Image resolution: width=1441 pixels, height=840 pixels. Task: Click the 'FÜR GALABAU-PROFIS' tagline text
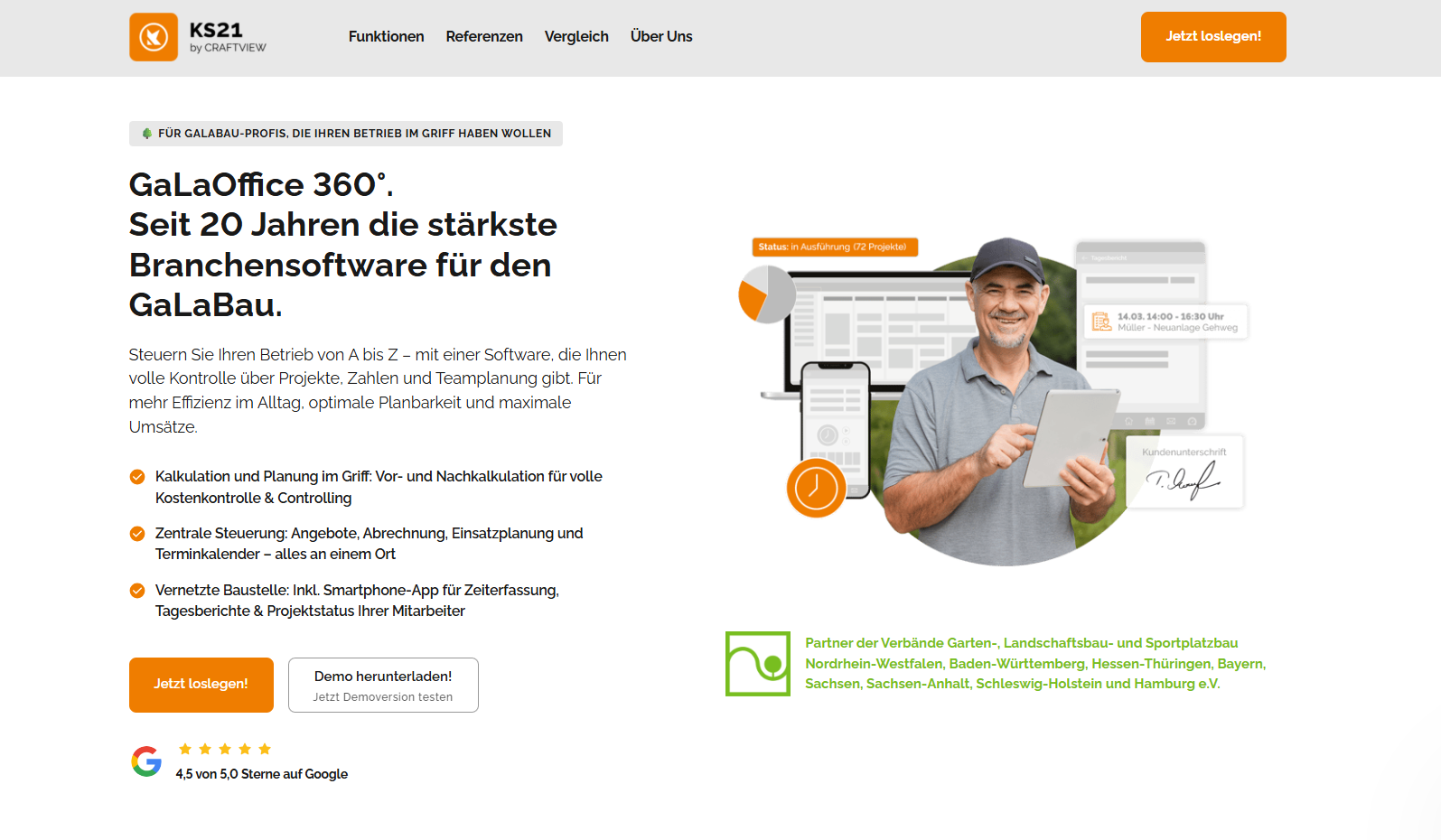pos(354,134)
